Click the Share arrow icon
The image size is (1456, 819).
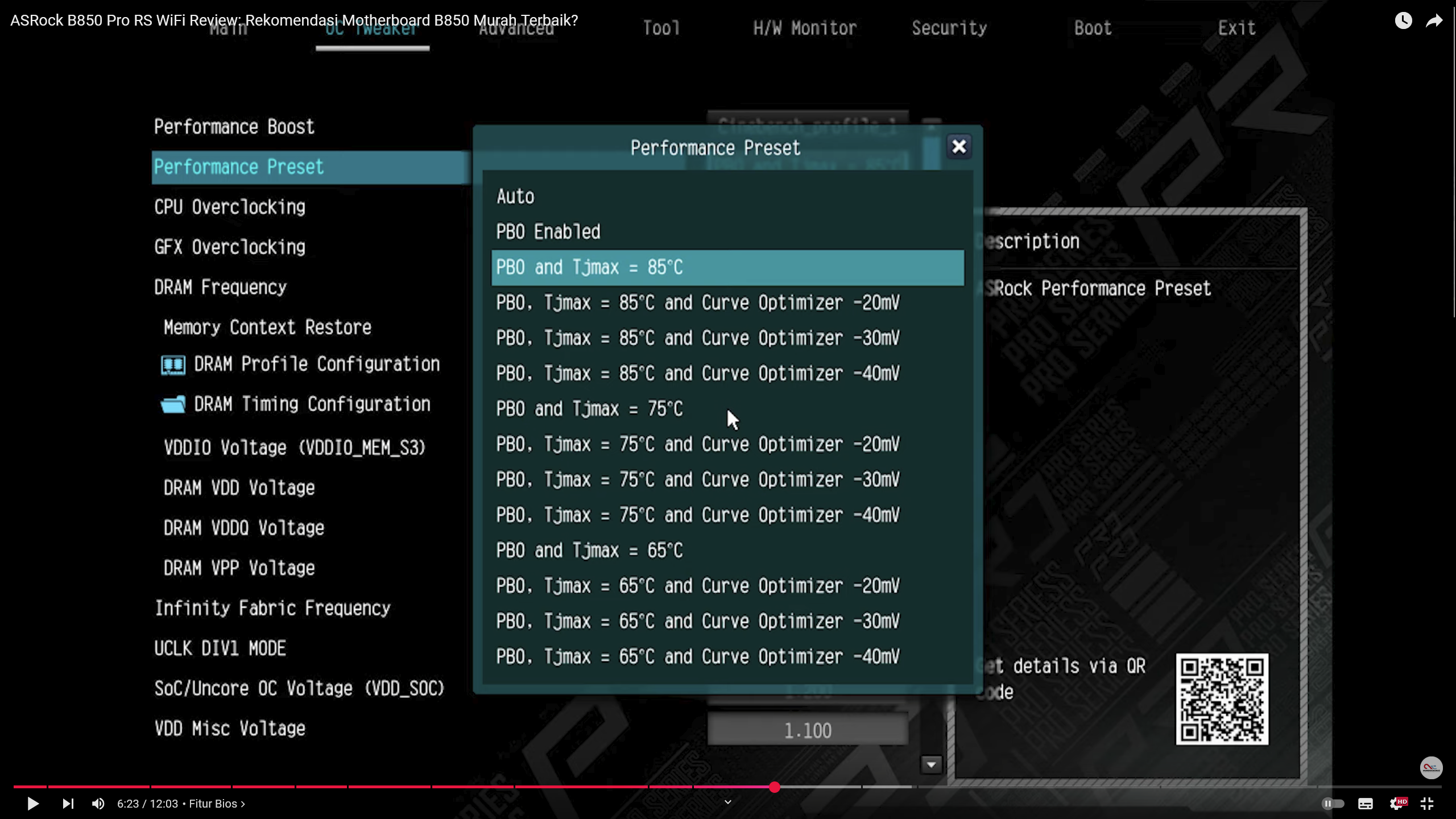pyautogui.click(x=1434, y=21)
